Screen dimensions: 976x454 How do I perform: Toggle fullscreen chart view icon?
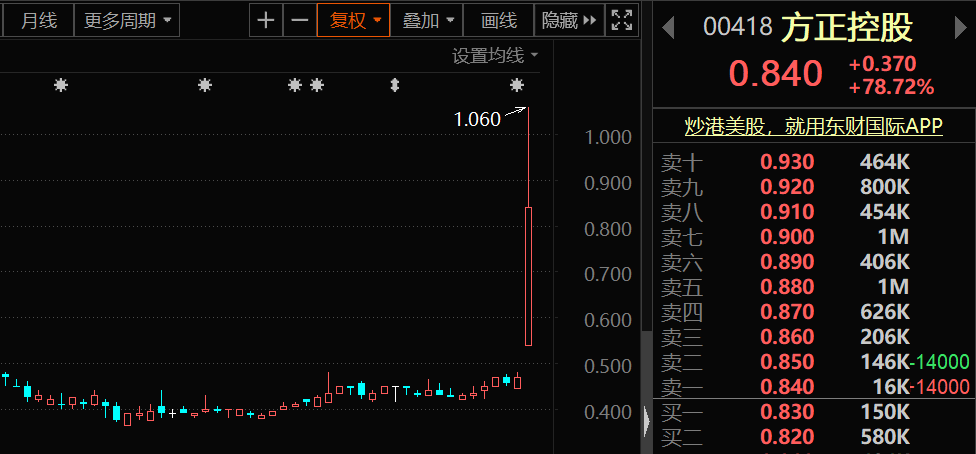(621, 20)
